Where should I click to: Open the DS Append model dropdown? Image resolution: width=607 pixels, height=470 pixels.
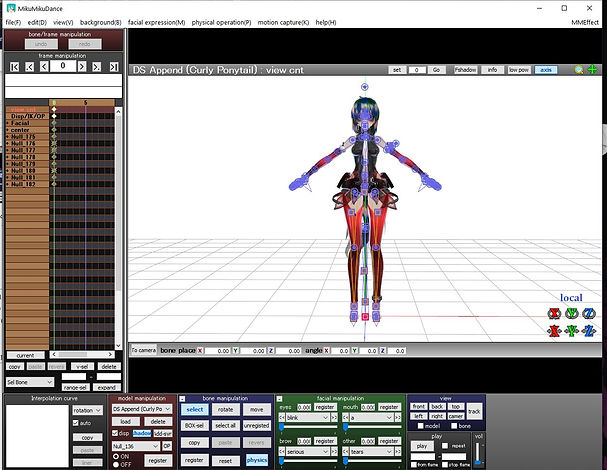click(142, 409)
